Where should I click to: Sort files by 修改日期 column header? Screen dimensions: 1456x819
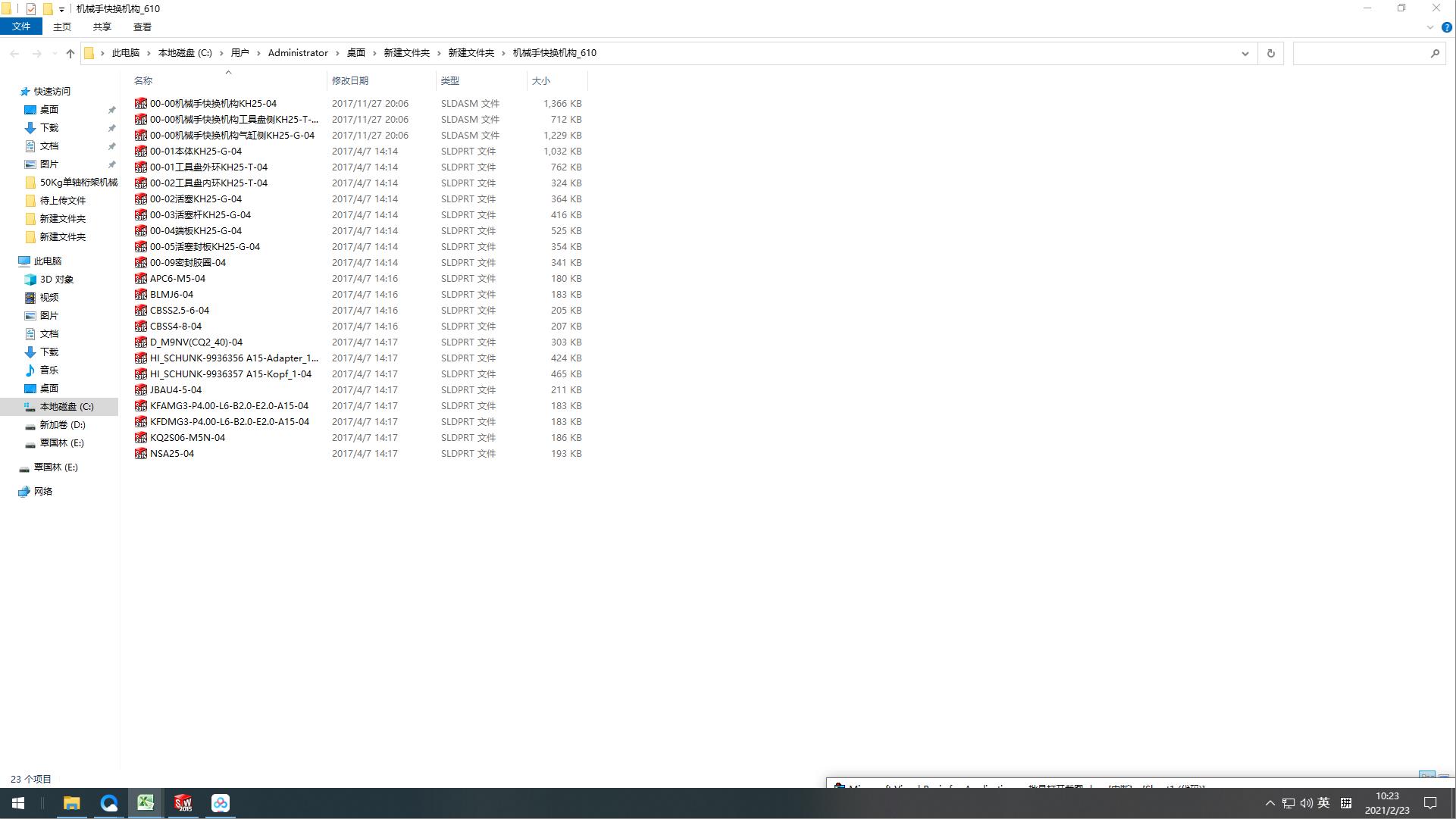pyautogui.click(x=350, y=80)
